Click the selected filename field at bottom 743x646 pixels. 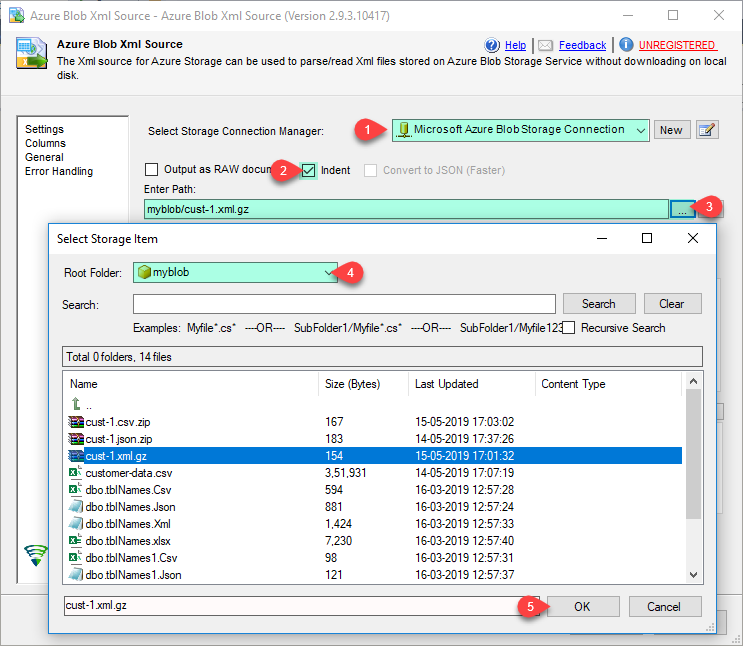[x=301, y=606]
